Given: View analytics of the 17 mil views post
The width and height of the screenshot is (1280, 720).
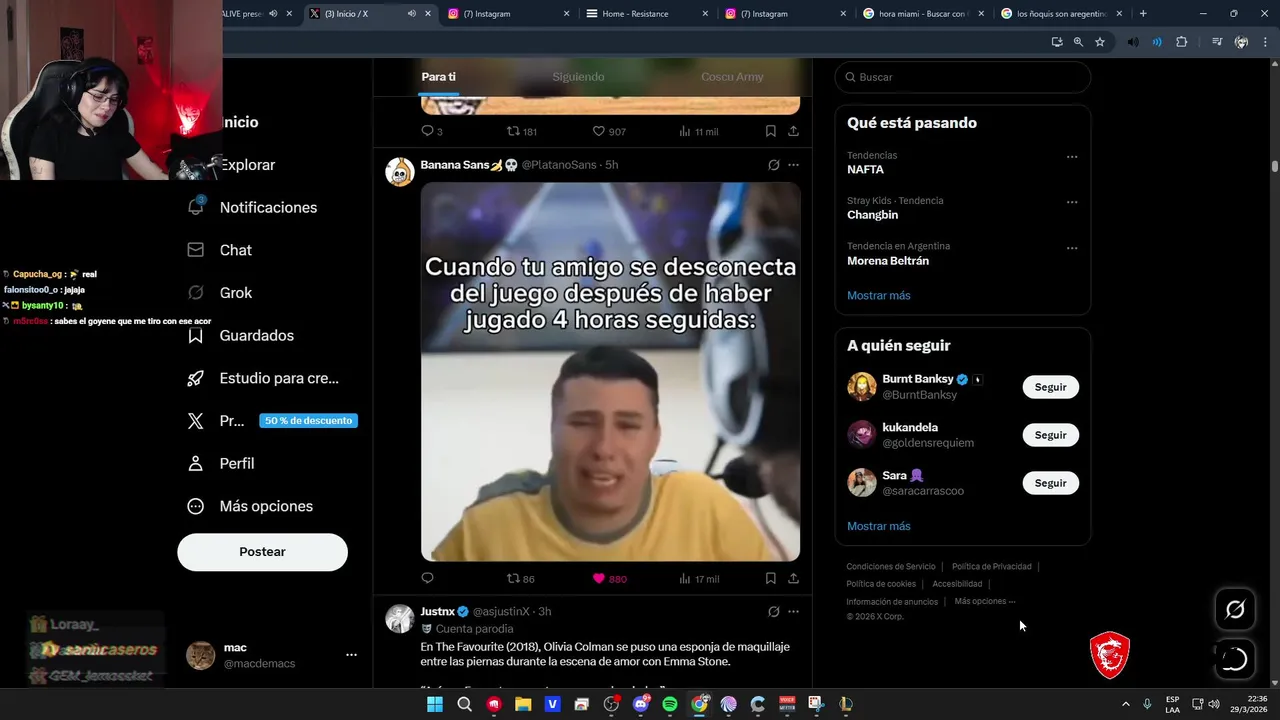Looking at the screenshot, I should tap(699, 578).
